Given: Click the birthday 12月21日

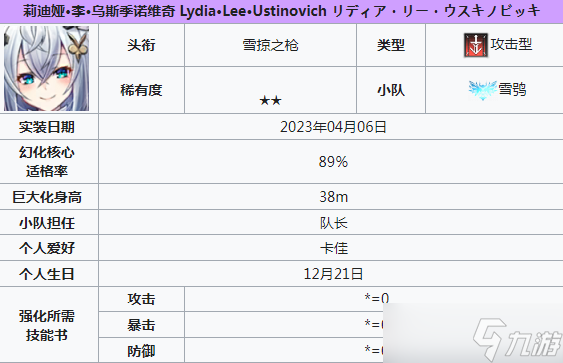Looking at the screenshot, I should point(333,274).
